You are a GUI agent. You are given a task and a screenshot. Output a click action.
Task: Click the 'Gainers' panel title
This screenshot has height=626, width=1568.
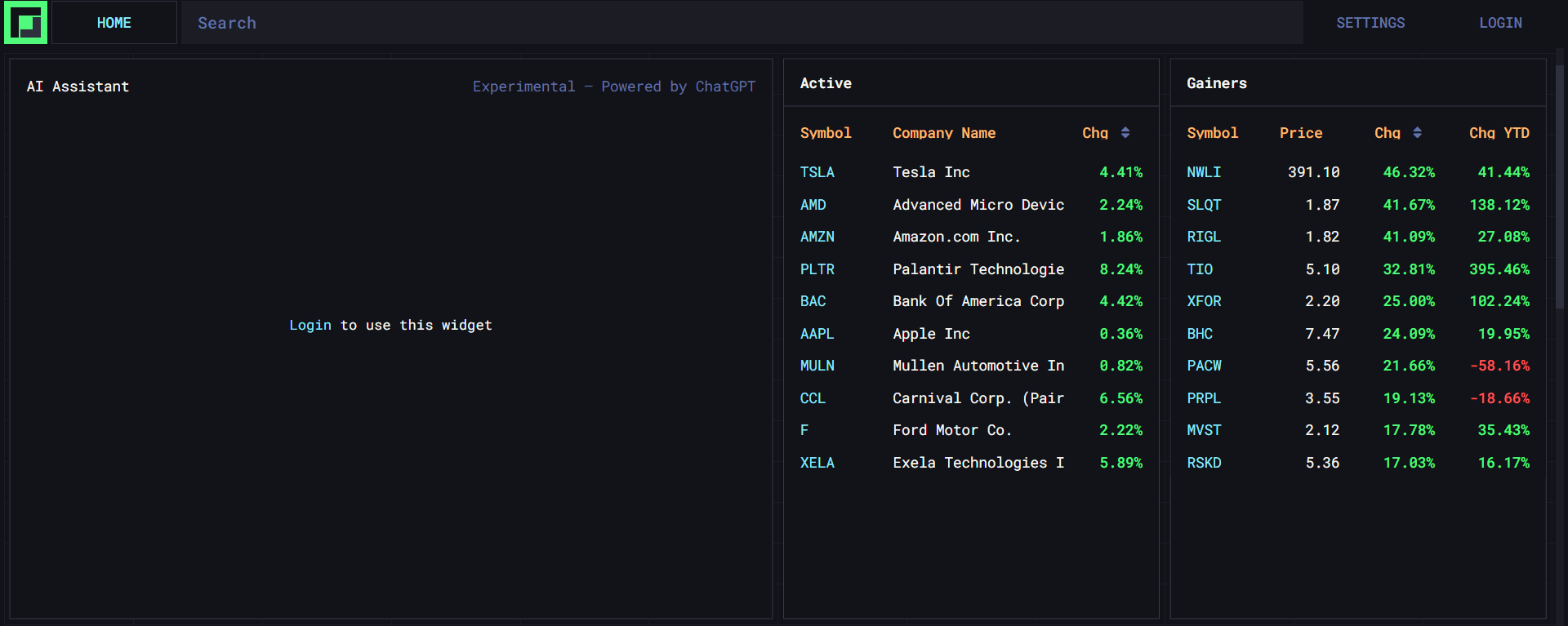click(x=1217, y=83)
